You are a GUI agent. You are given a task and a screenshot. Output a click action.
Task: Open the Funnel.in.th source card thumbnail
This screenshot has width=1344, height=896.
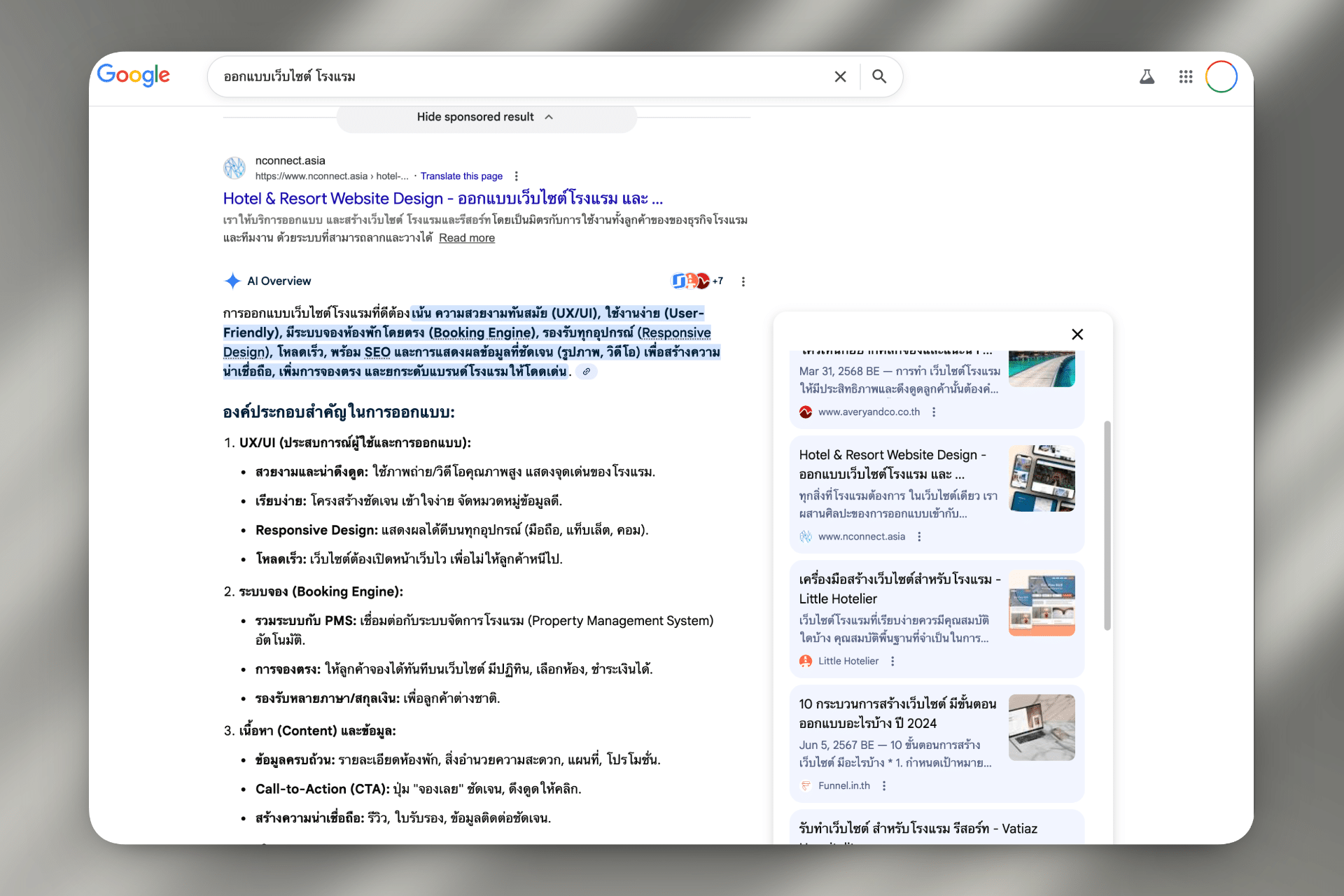pos(1041,727)
